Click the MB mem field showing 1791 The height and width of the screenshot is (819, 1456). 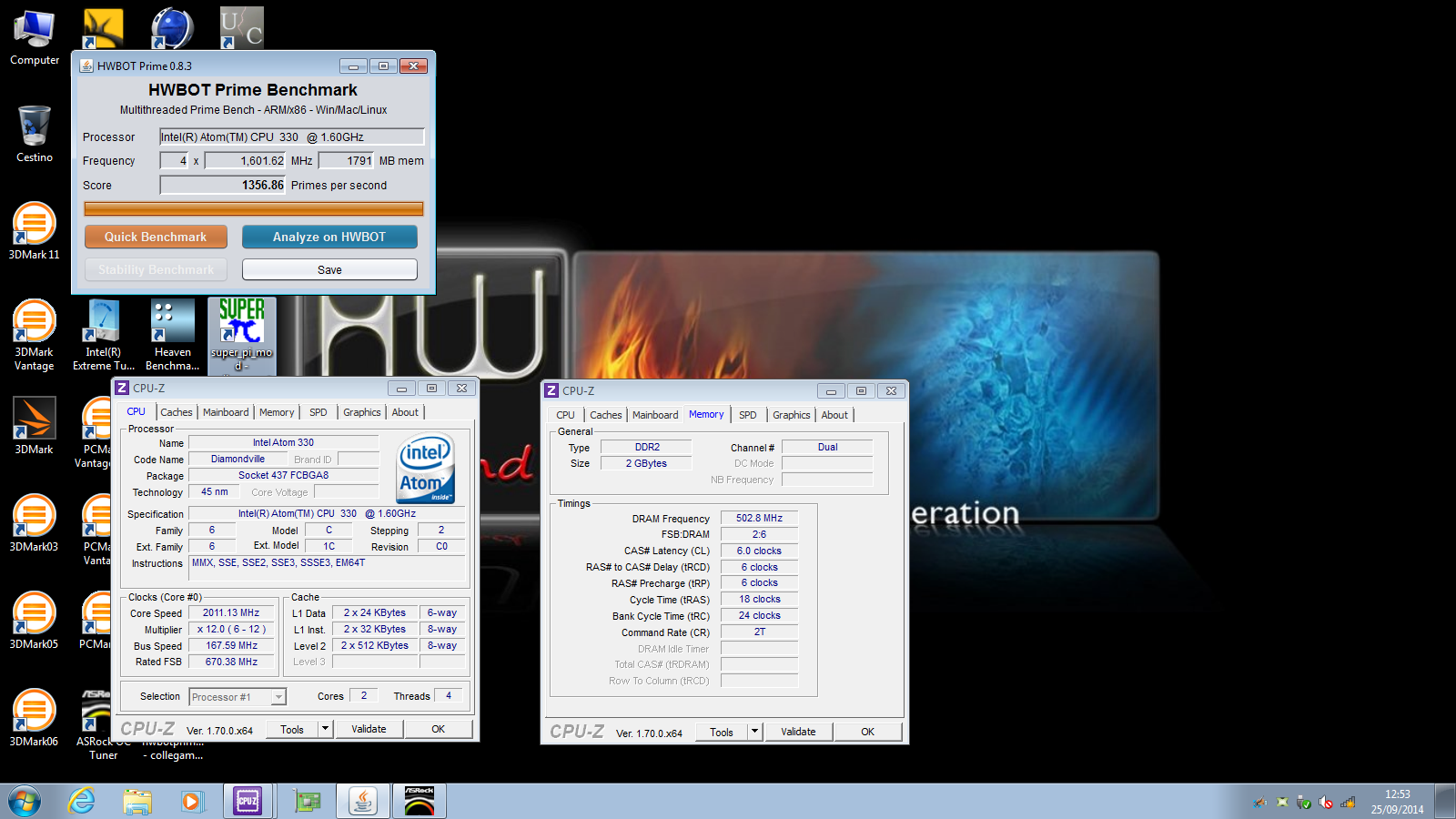coord(347,160)
